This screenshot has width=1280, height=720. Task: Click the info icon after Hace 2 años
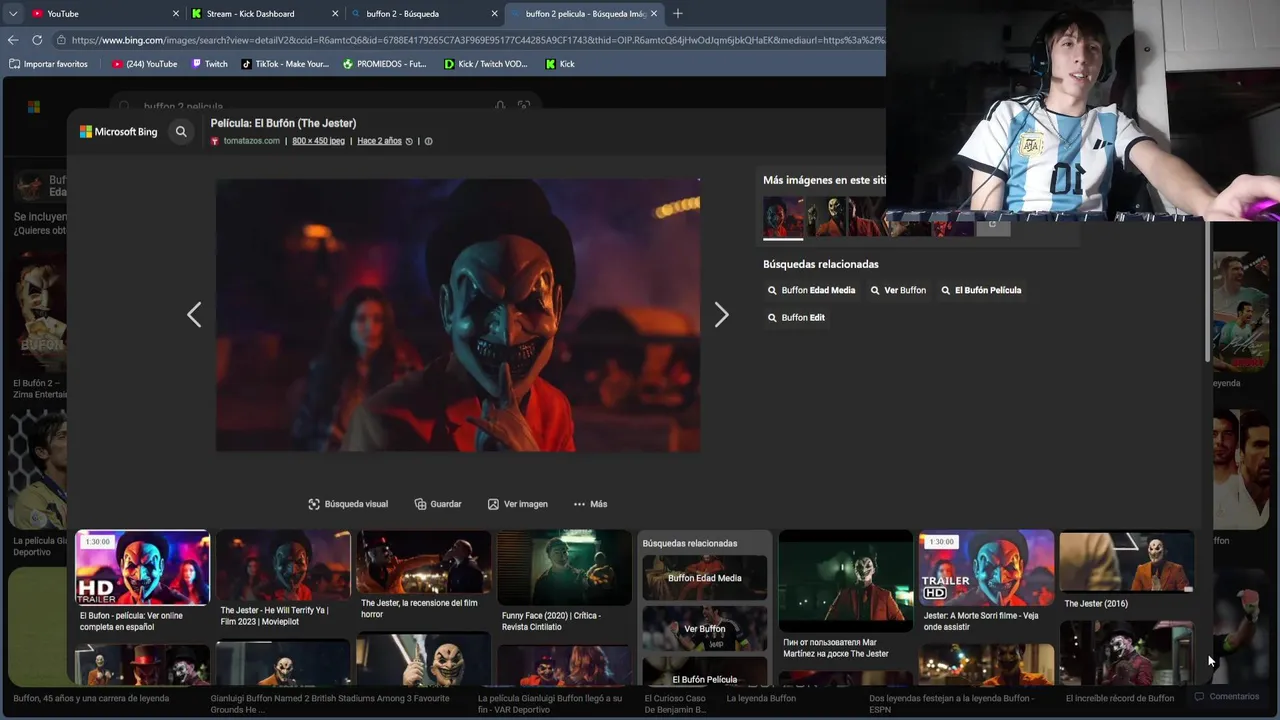428,141
